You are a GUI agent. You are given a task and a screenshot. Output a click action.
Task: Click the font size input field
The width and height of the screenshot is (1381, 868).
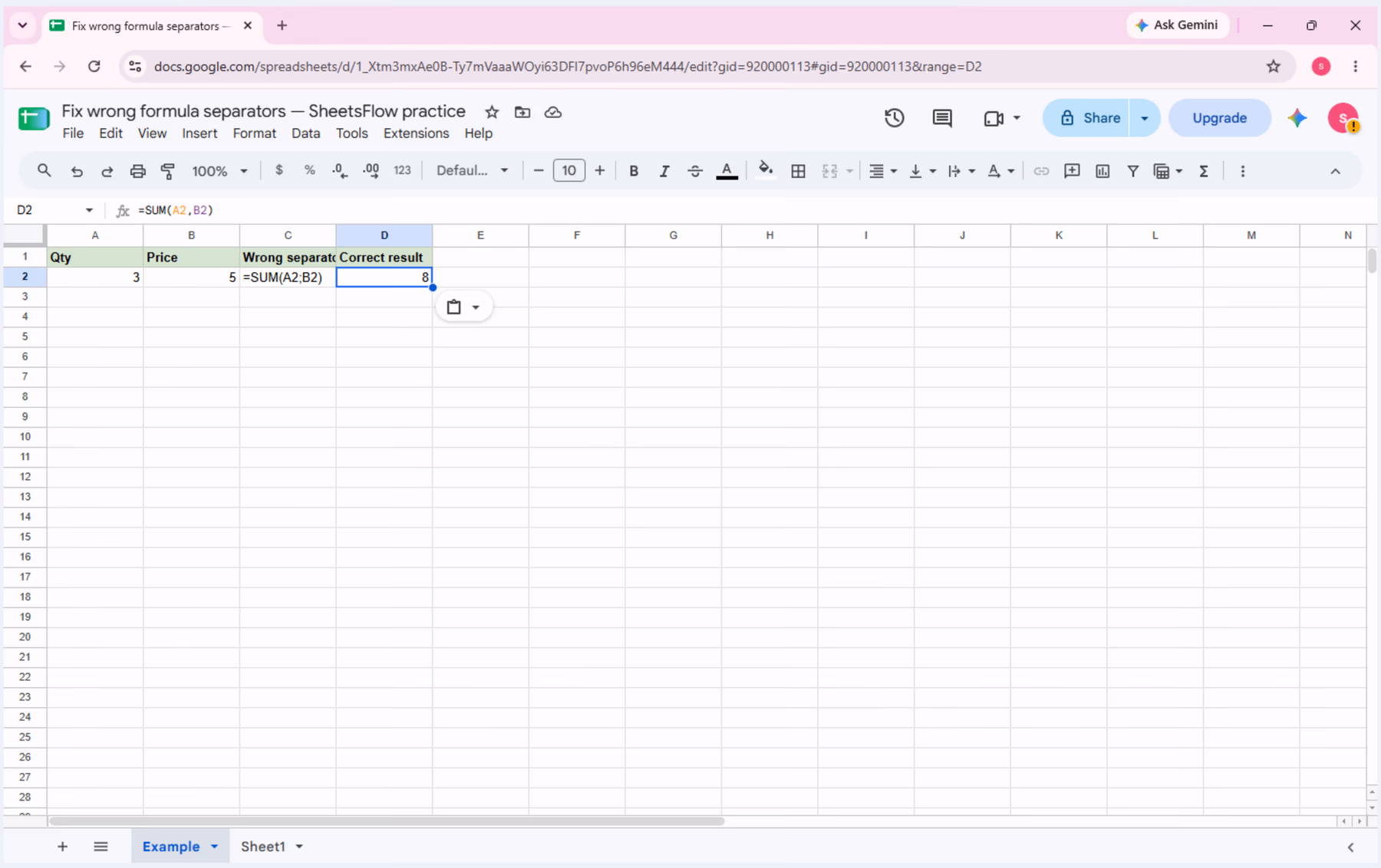[569, 171]
